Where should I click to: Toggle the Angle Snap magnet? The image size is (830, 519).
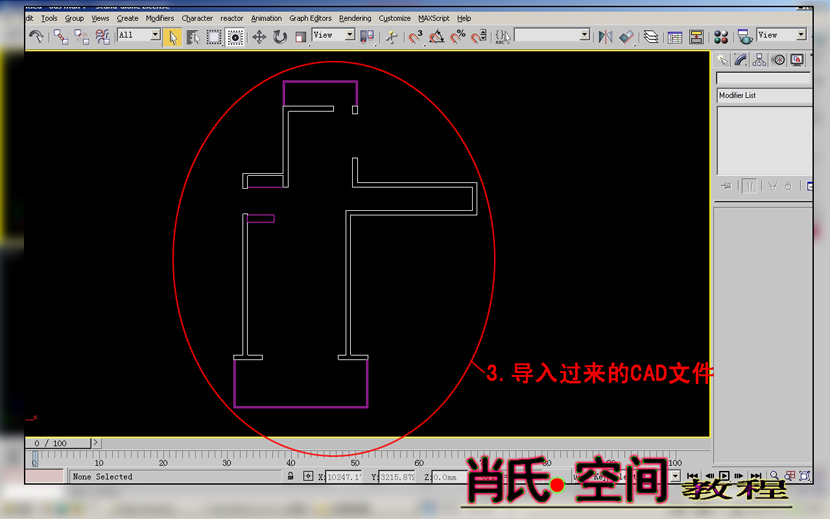point(436,37)
